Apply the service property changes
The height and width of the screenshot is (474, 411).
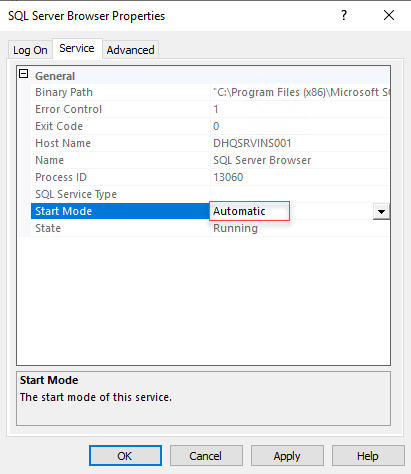pyautogui.click(x=287, y=456)
